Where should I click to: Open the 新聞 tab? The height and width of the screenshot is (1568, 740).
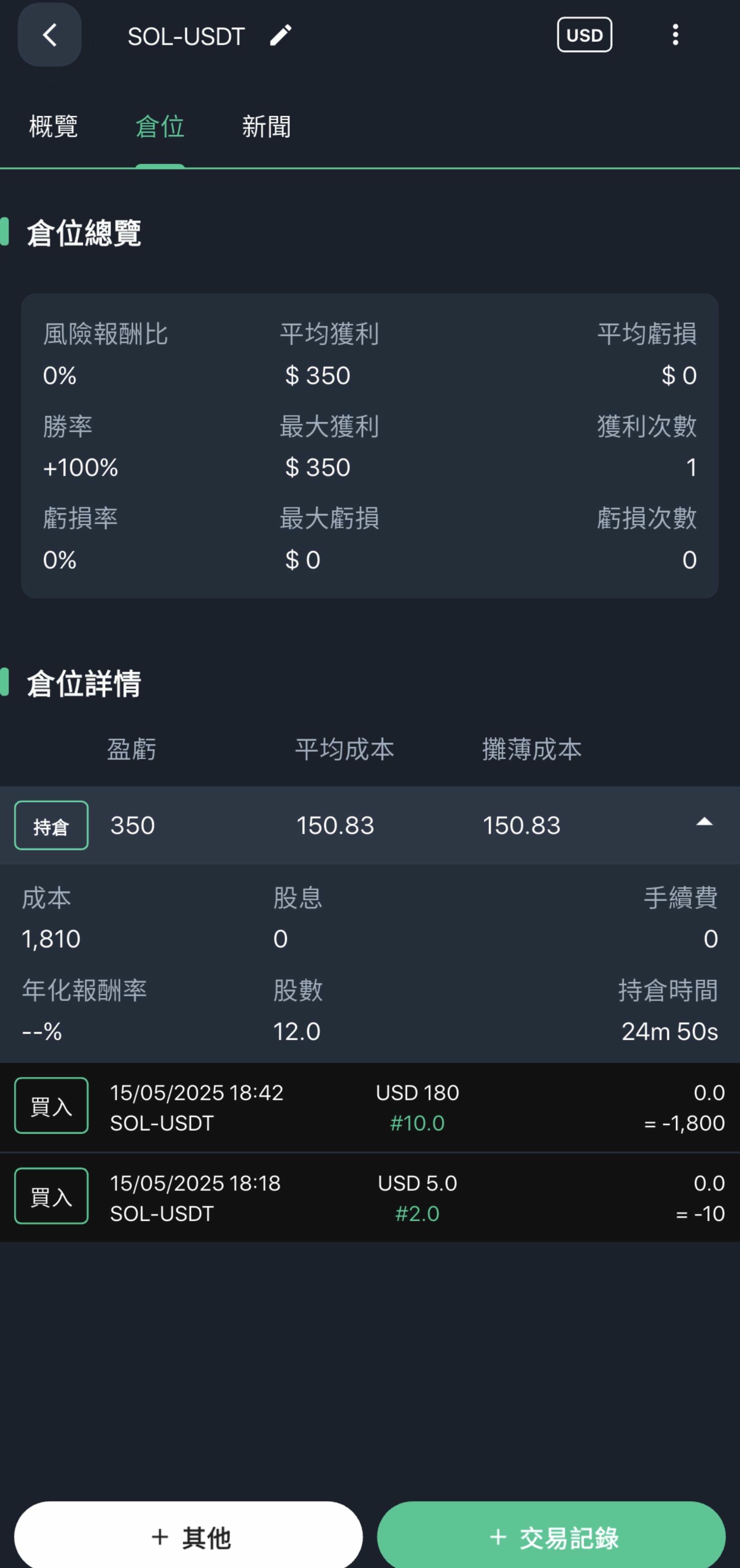pos(266,127)
